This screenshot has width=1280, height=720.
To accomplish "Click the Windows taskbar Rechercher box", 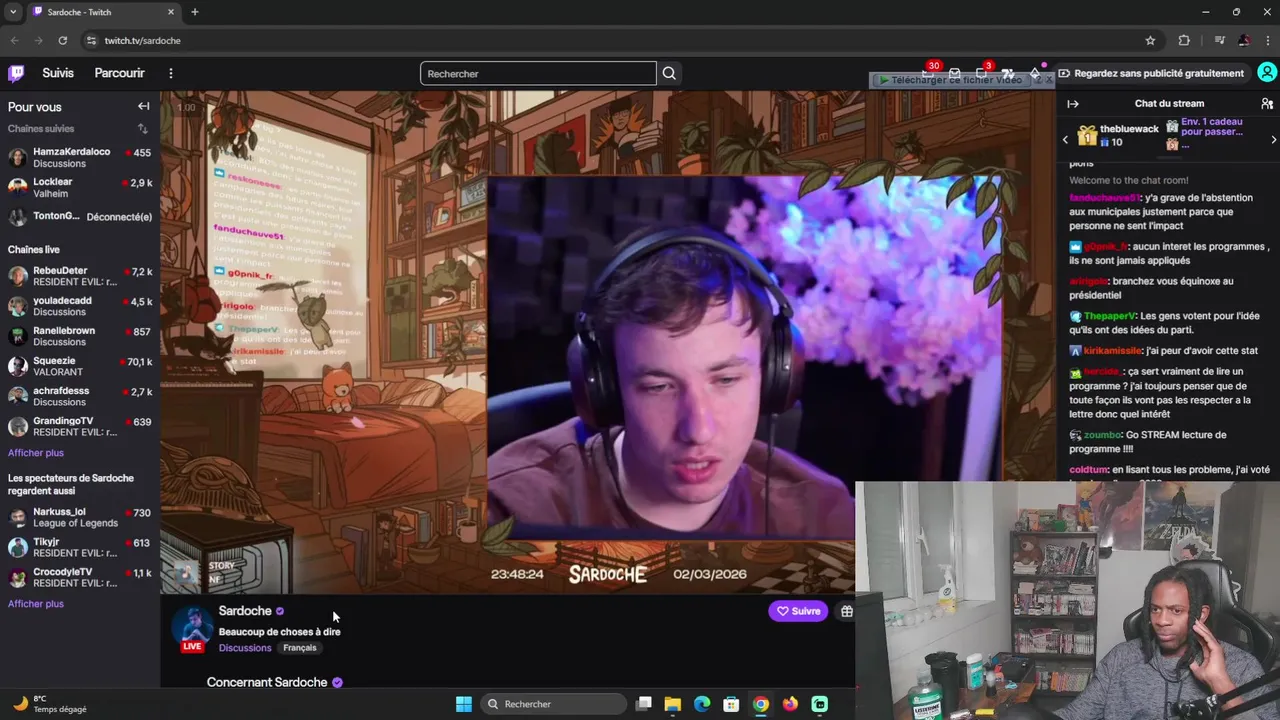I will 555,704.
